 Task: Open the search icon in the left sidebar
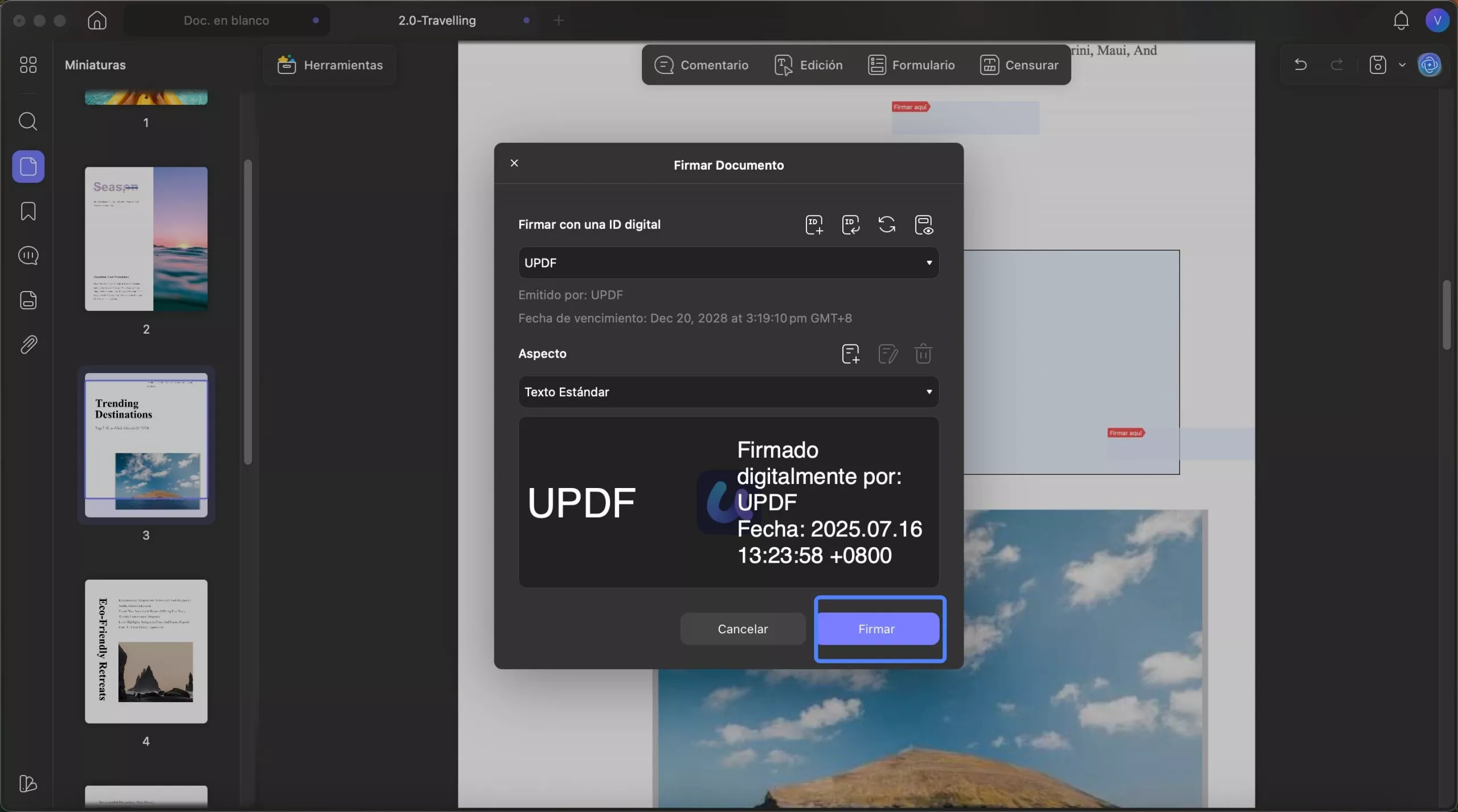28,121
